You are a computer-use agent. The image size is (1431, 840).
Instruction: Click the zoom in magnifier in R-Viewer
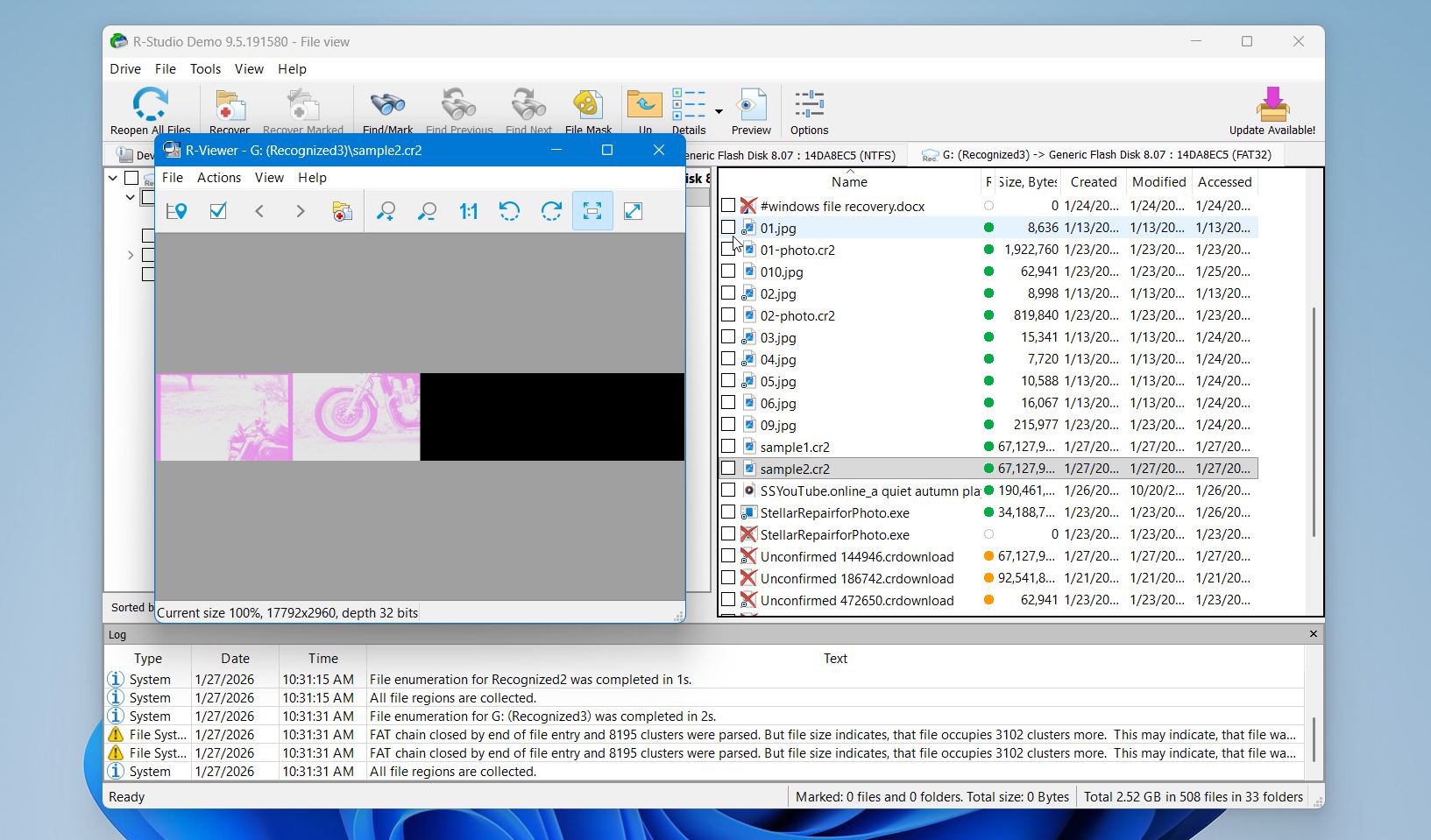pos(386,211)
